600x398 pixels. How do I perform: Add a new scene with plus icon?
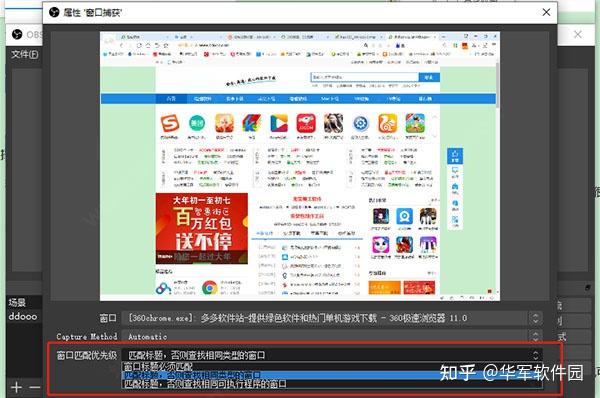tap(16, 387)
